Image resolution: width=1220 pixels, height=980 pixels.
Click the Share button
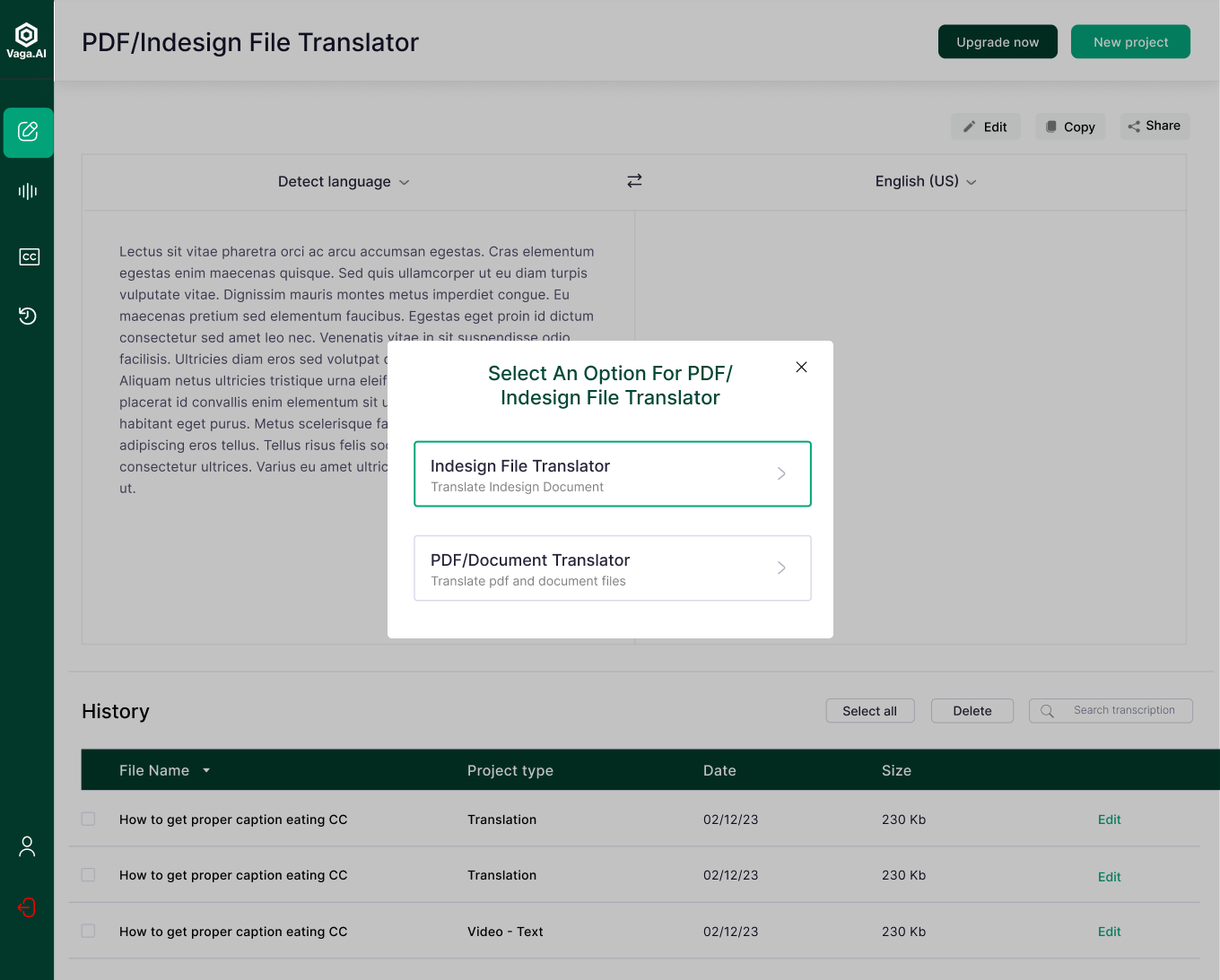tap(1155, 126)
